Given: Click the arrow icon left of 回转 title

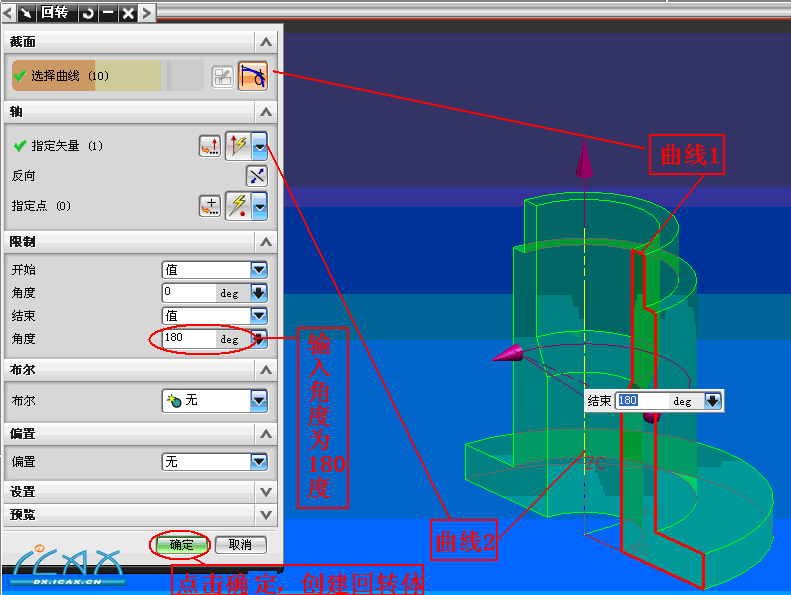Looking at the screenshot, I should tap(27, 13).
